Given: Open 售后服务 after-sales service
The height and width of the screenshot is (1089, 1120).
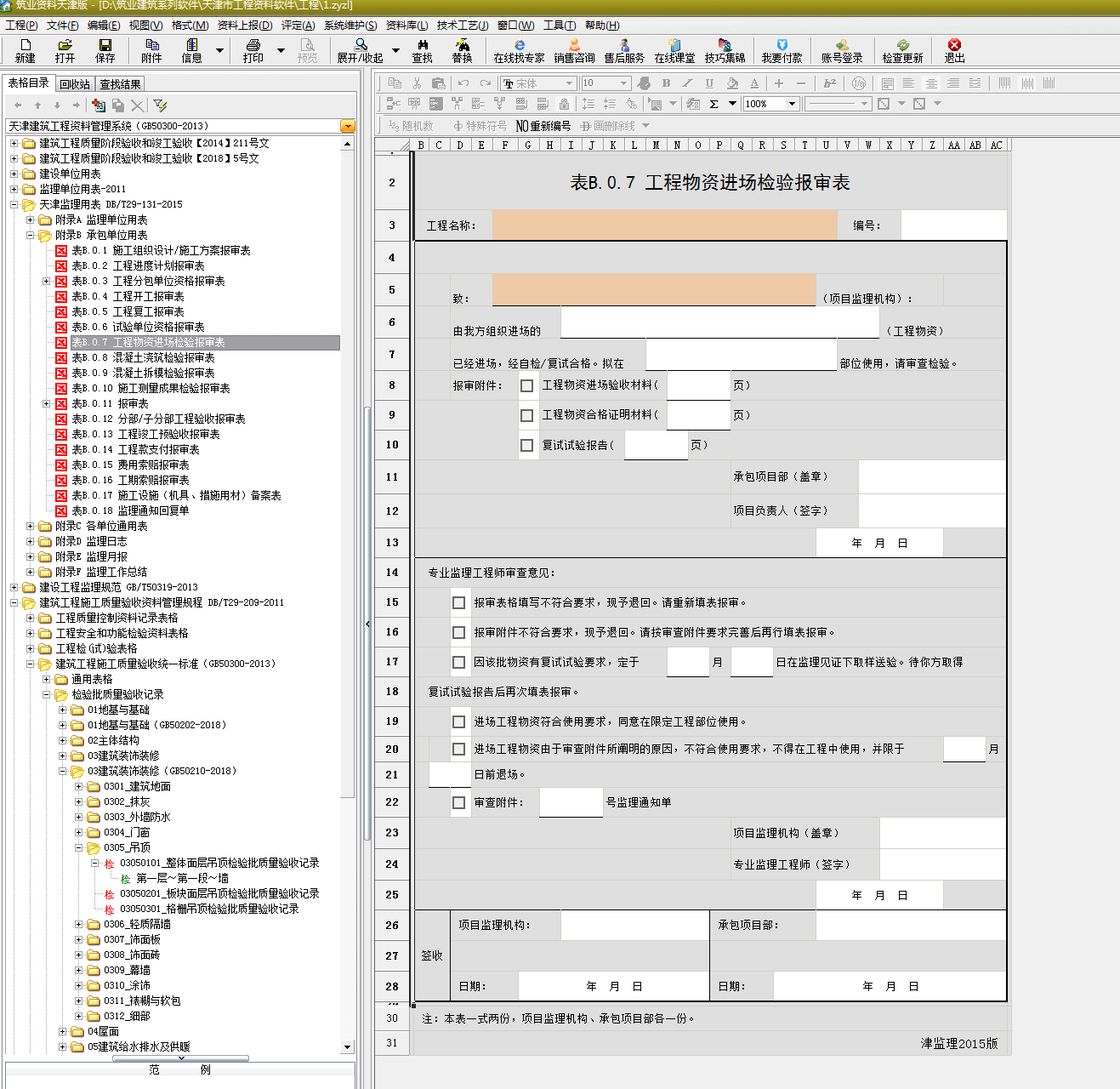Looking at the screenshot, I should pyautogui.click(x=624, y=50).
